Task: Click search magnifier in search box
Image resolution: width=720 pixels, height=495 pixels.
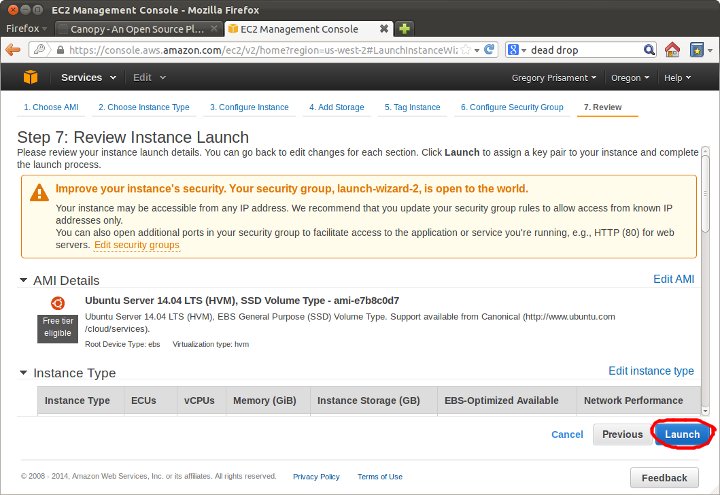Action: (649, 50)
